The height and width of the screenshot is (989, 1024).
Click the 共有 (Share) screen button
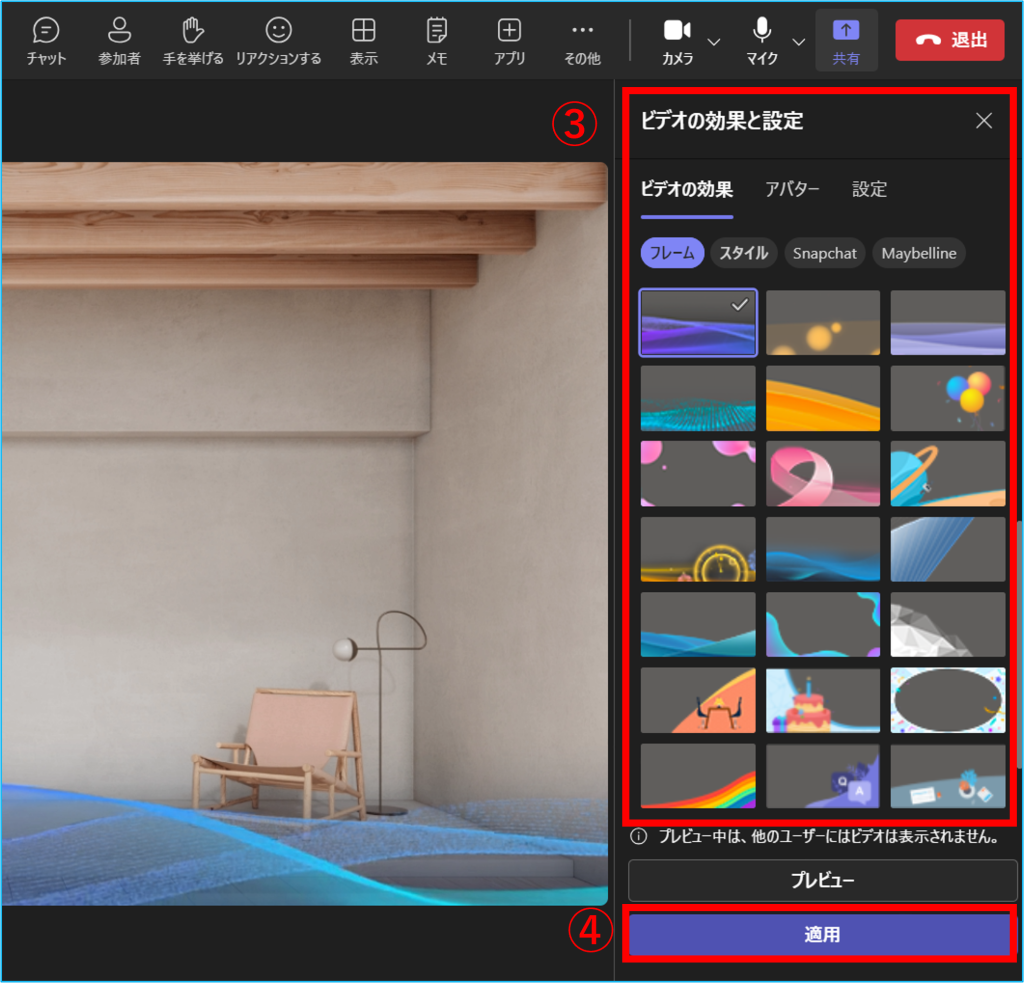pyautogui.click(x=846, y=40)
